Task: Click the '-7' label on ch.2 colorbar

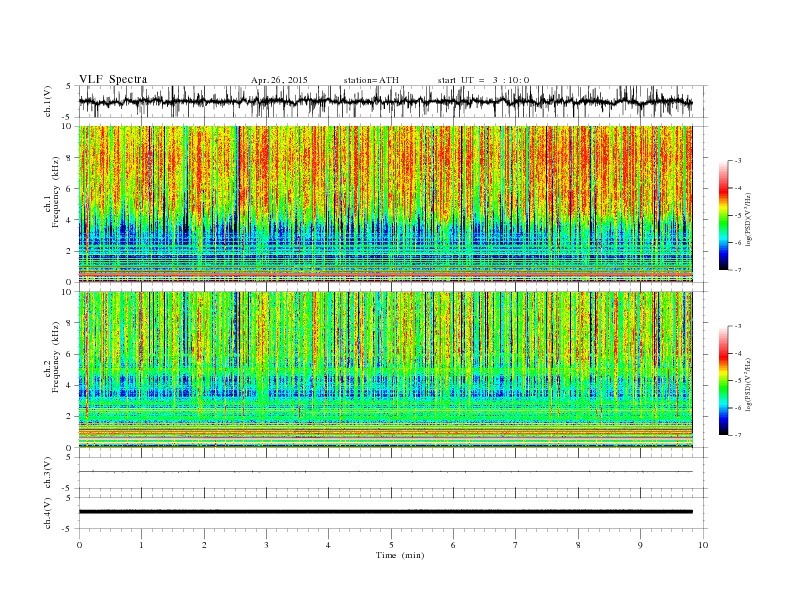Action: [738, 435]
